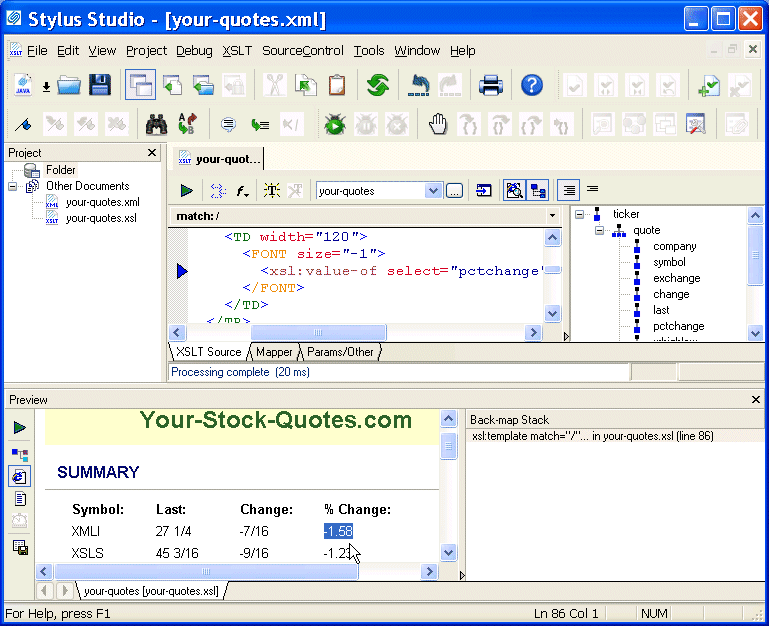This screenshot has height=626, width=769.
Task: Open the match template dropdown arrow
Action: pos(552,216)
